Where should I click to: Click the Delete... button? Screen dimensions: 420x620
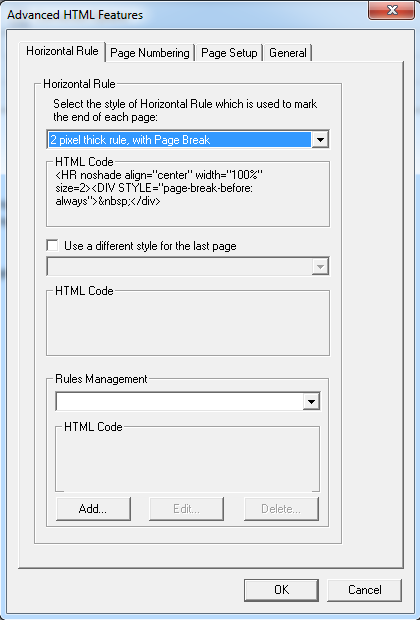pos(281,509)
